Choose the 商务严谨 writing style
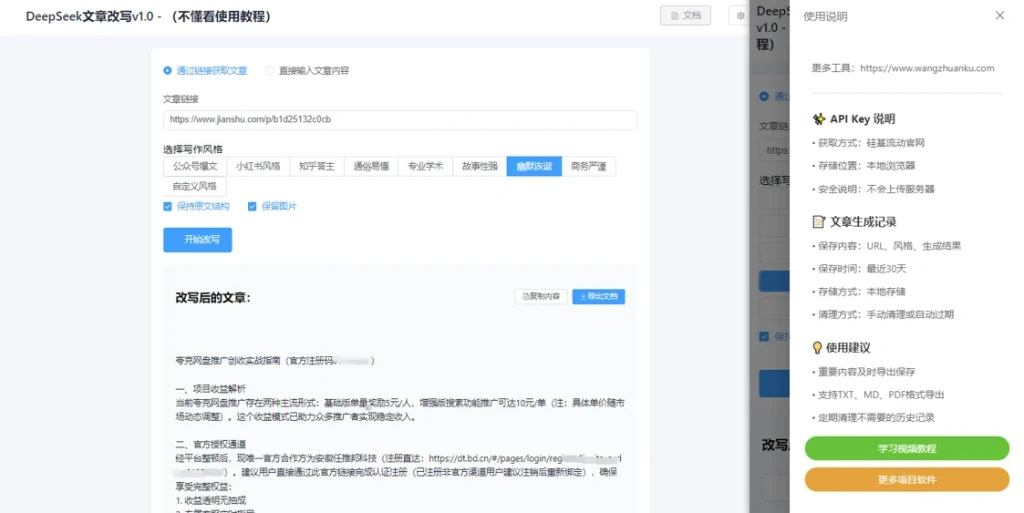 point(588,166)
